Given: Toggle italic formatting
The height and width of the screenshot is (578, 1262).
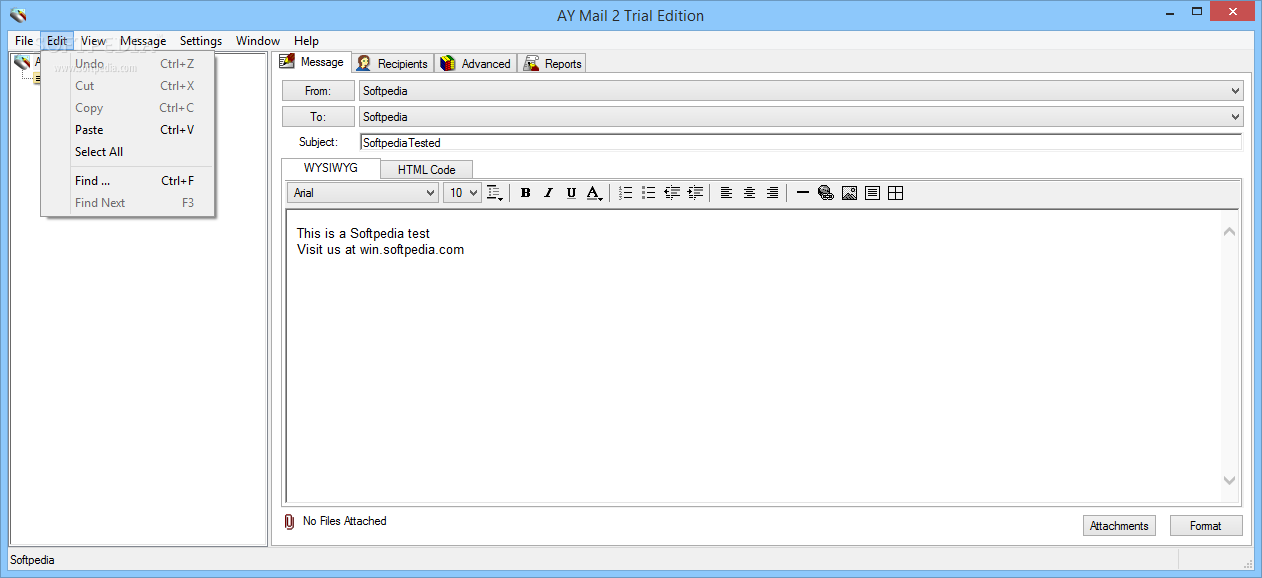Looking at the screenshot, I should pyautogui.click(x=548, y=193).
